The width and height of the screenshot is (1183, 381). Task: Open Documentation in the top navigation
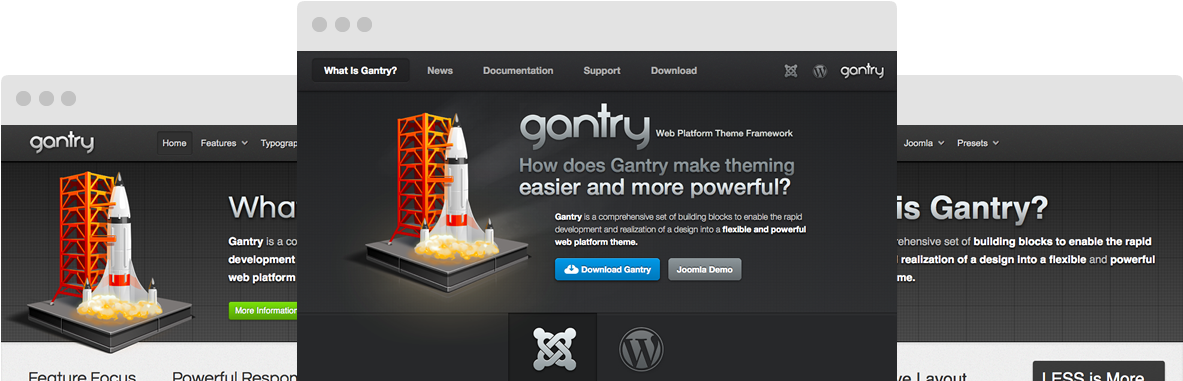pos(518,70)
